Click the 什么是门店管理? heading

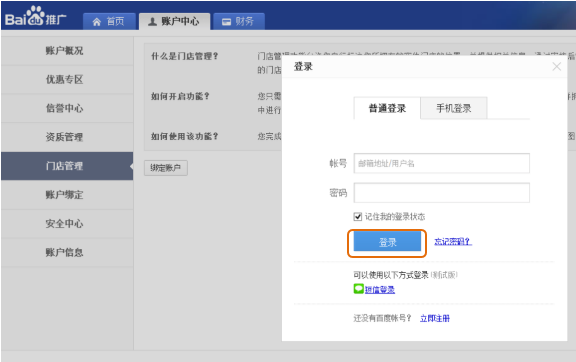185,56
